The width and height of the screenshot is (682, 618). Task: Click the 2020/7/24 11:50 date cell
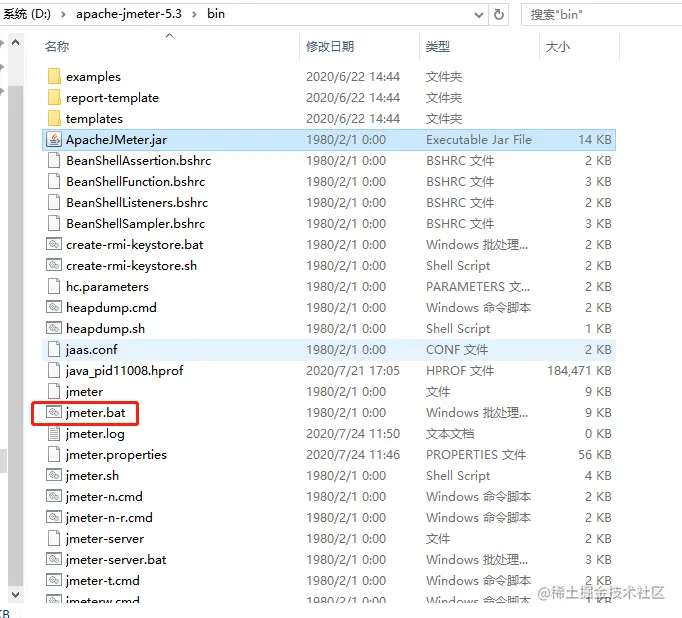[x=353, y=434]
